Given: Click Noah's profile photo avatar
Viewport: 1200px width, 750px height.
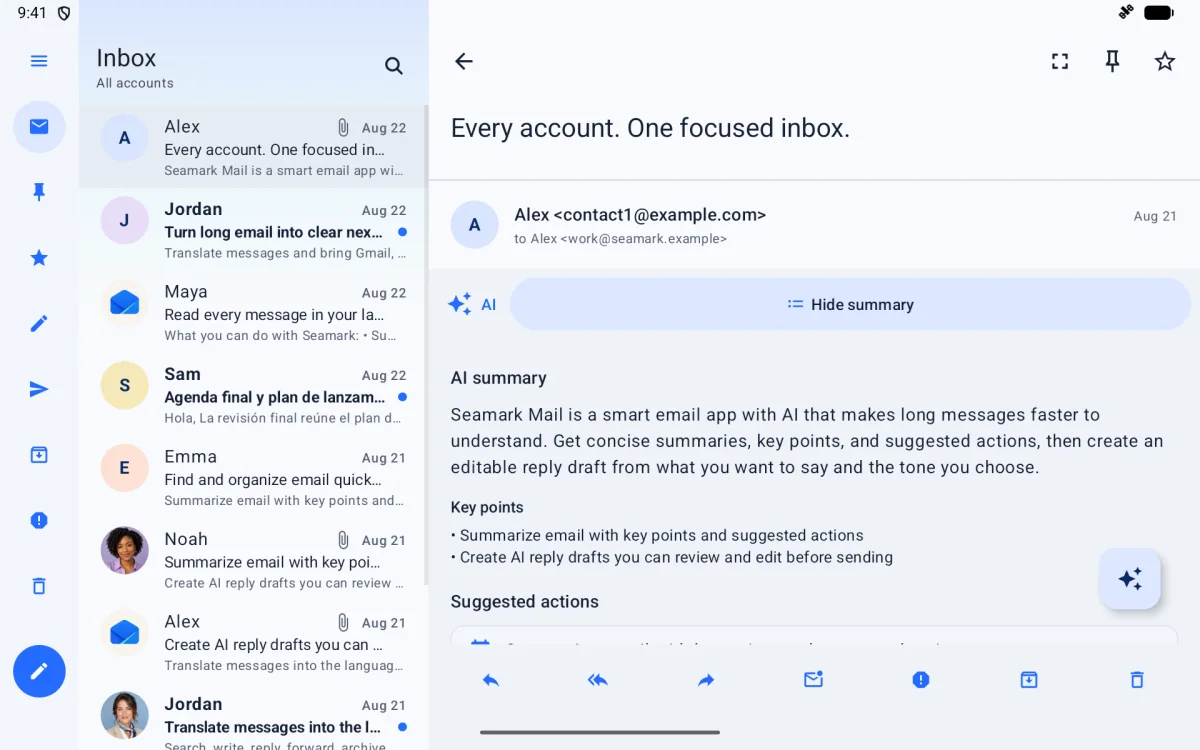Looking at the screenshot, I should pyautogui.click(x=125, y=551).
